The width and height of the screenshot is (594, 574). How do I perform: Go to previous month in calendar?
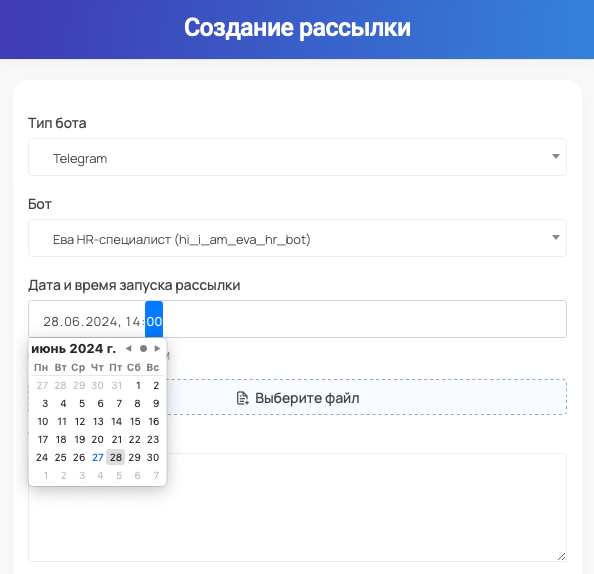[128, 349]
